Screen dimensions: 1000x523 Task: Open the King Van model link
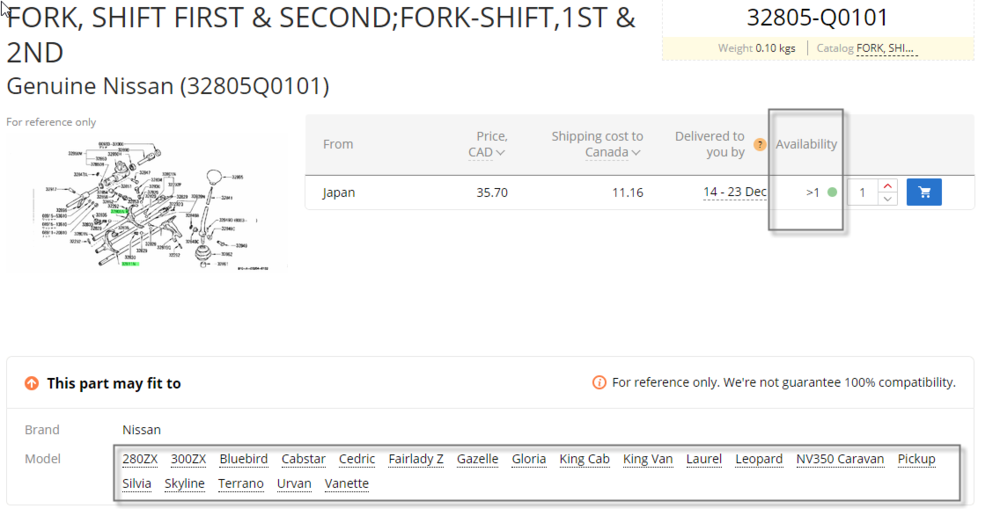648,459
